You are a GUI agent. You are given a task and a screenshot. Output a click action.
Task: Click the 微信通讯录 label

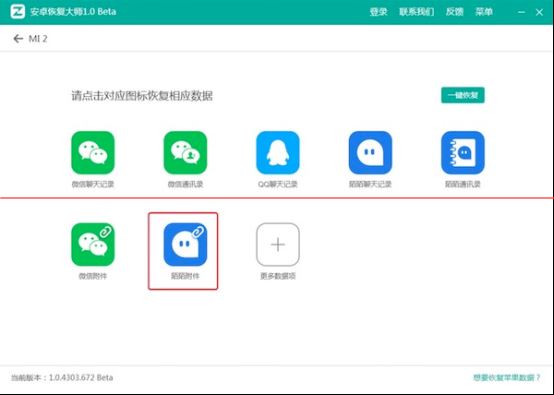point(185,184)
